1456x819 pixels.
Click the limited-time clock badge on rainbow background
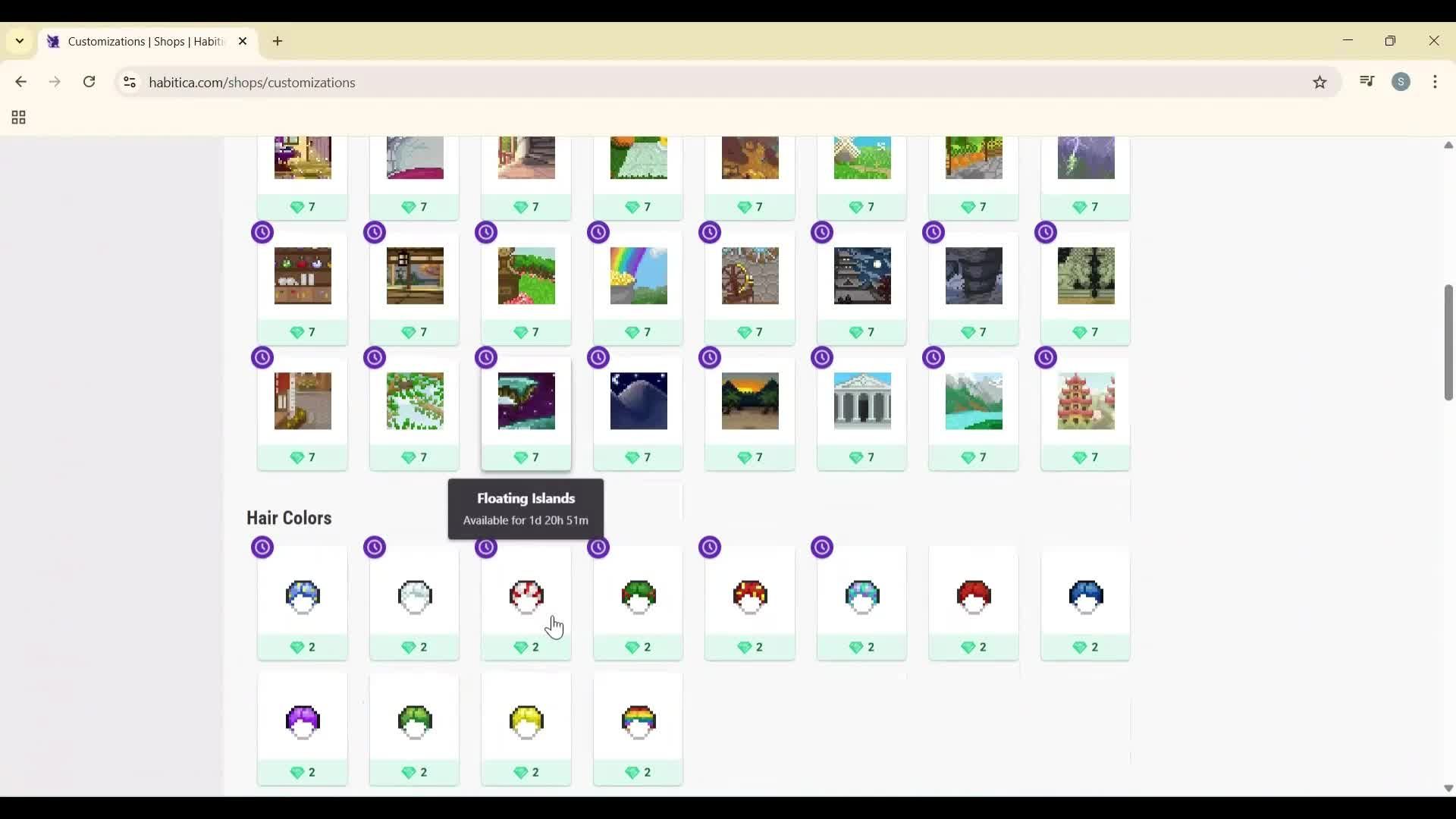pos(598,232)
